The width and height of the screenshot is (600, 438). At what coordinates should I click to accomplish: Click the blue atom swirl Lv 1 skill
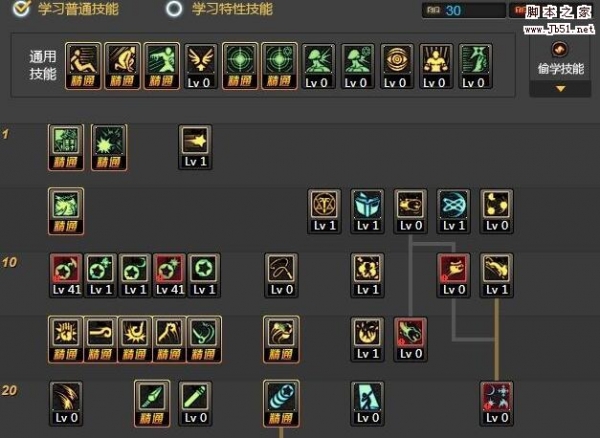pyautogui.click(x=453, y=211)
